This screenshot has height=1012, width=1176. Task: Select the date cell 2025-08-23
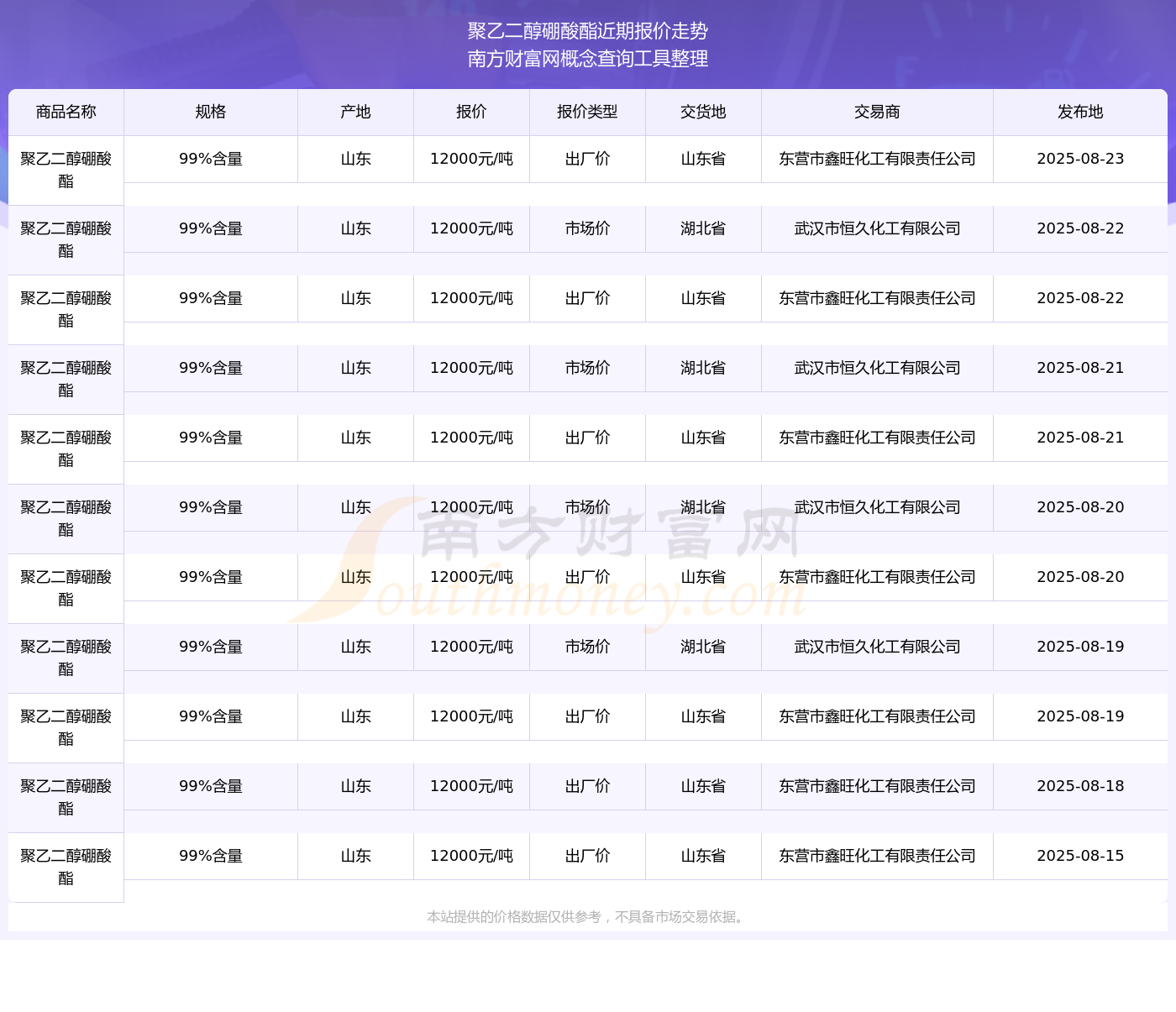pos(1080,159)
